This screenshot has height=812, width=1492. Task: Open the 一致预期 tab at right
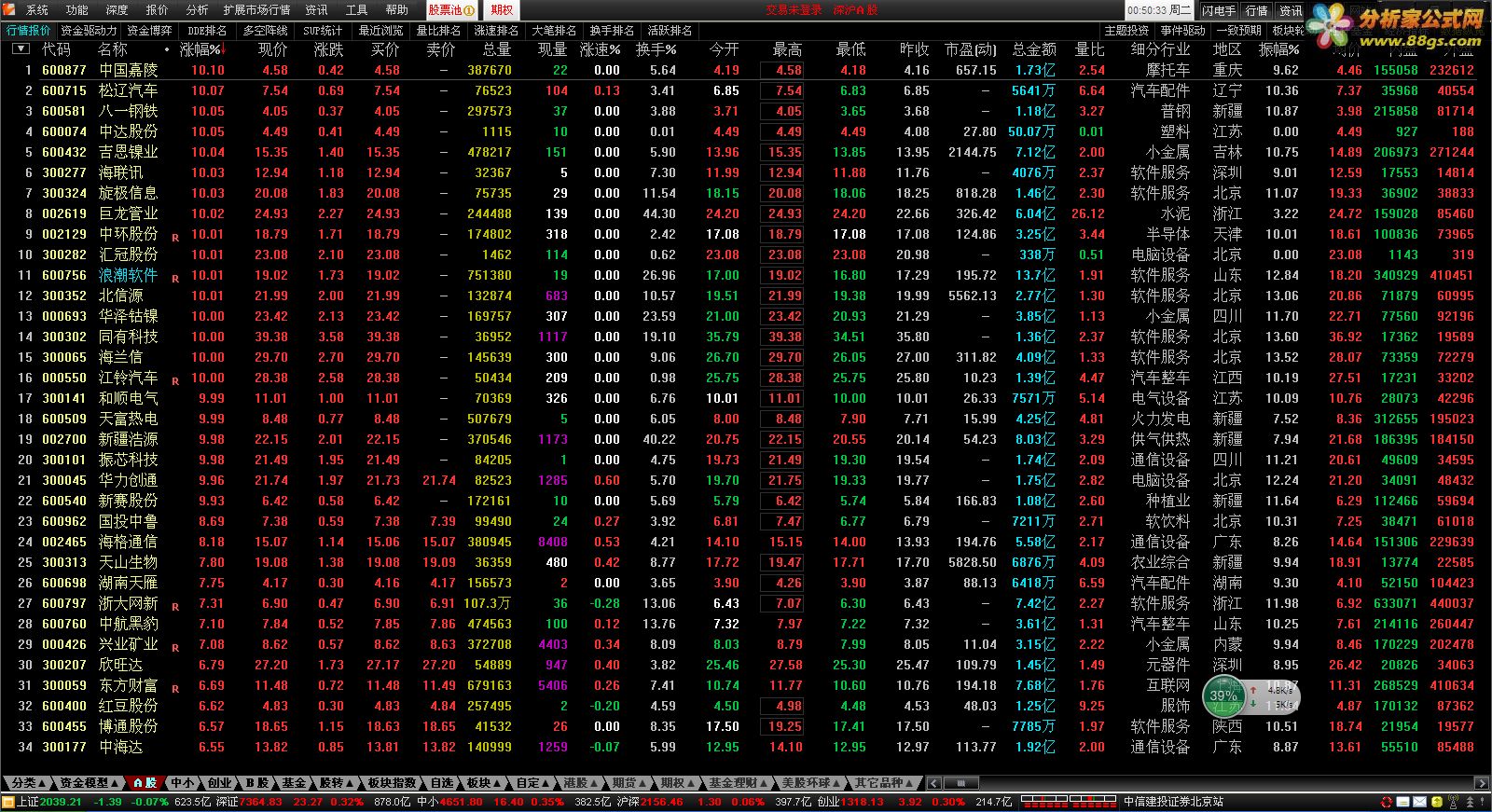(x=1239, y=31)
